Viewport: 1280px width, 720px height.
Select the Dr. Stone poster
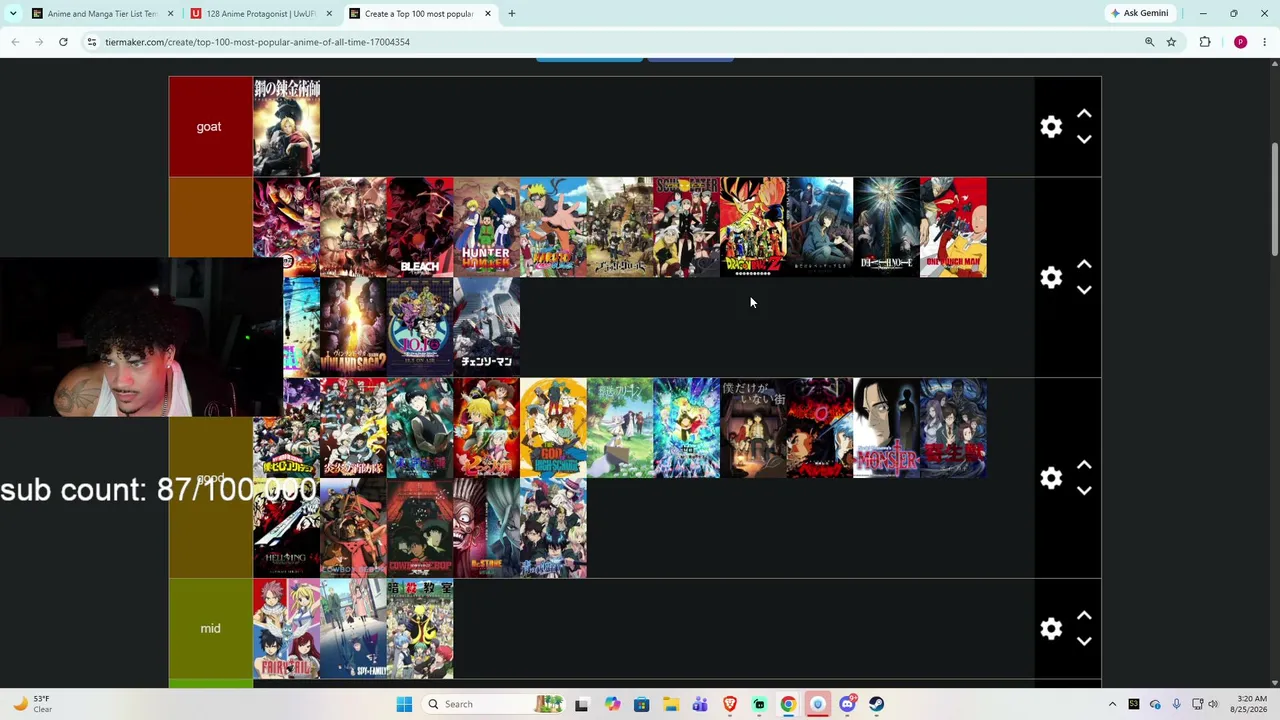click(x=487, y=528)
